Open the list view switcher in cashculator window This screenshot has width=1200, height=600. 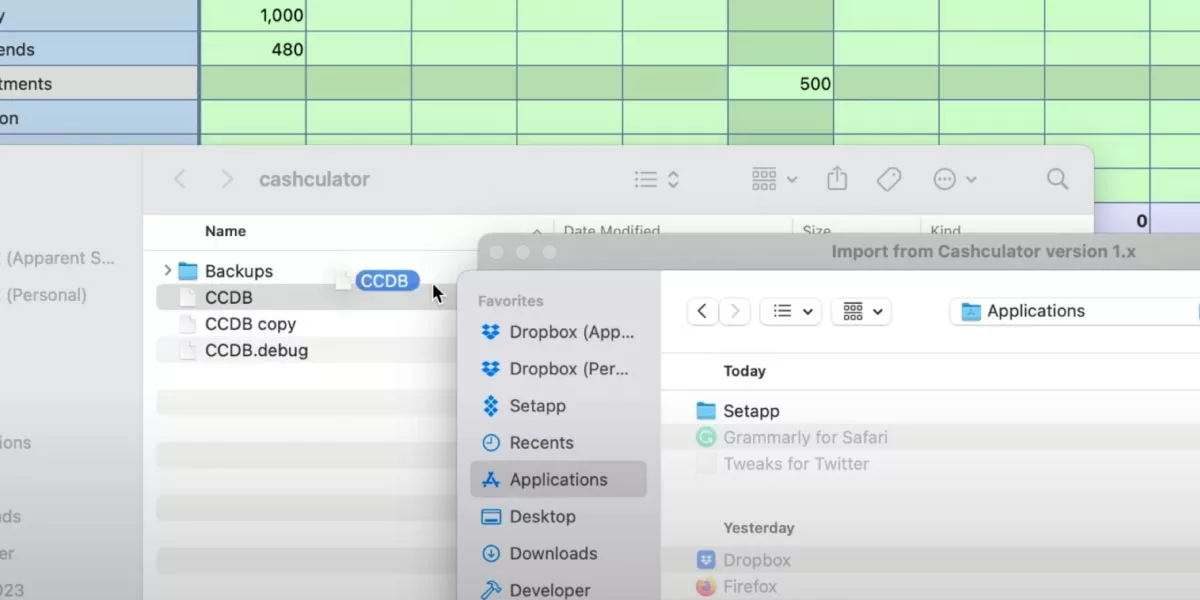(x=657, y=179)
